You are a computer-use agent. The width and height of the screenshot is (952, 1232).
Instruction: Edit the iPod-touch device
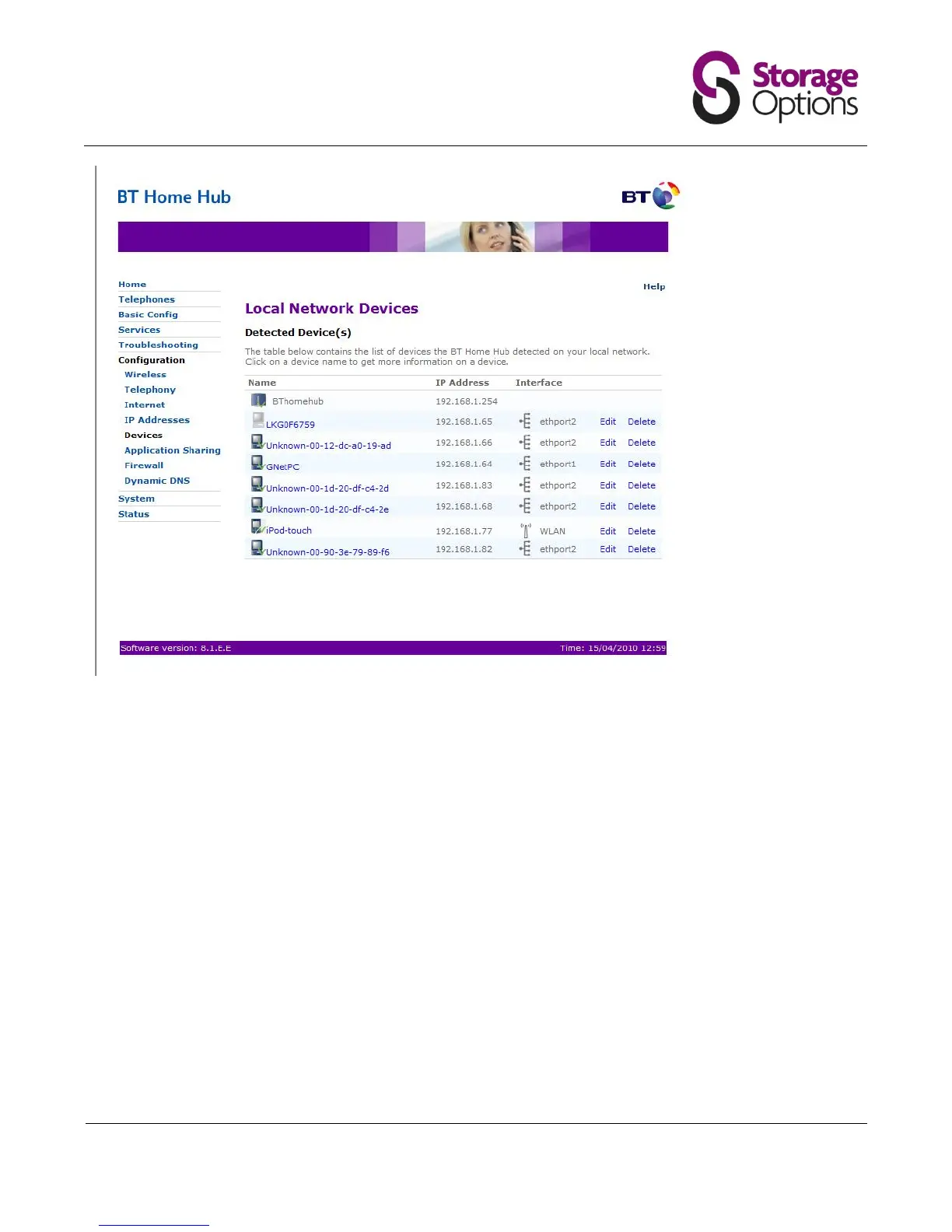pos(607,531)
